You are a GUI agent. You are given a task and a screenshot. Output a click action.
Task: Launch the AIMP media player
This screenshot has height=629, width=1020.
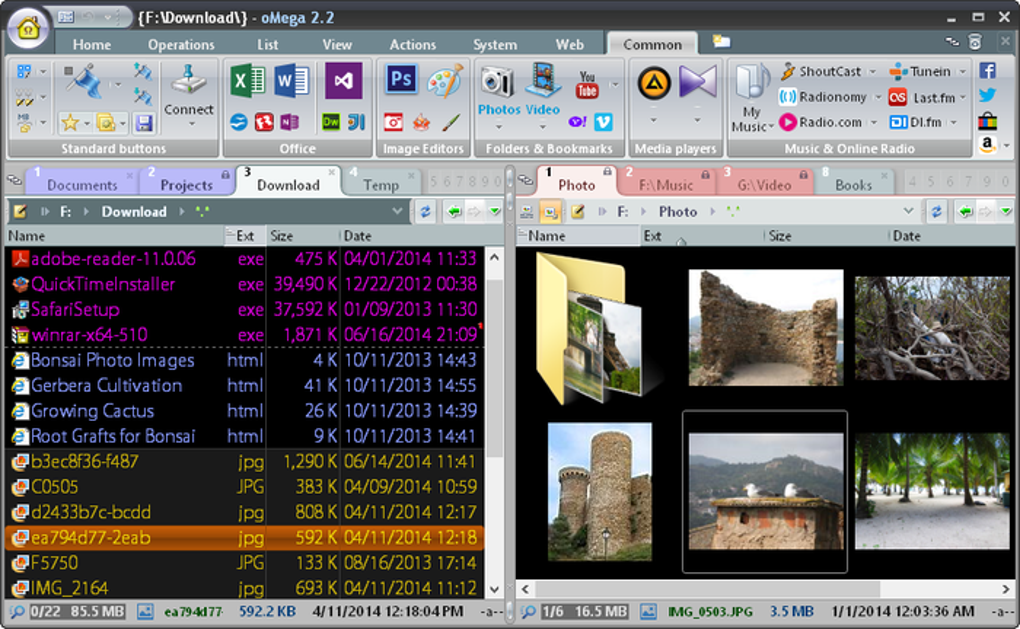(x=654, y=83)
